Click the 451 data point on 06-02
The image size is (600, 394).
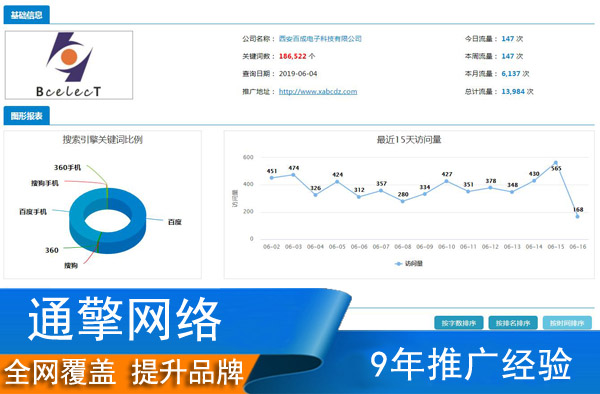[x=272, y=177]
